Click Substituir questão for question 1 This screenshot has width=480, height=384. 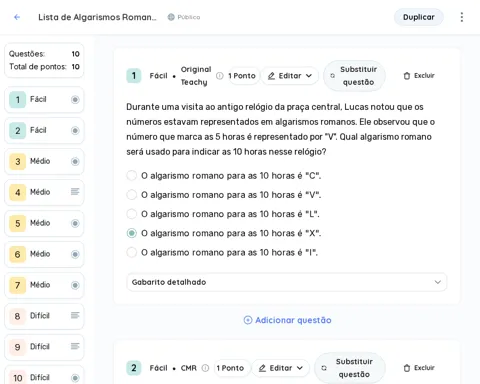[354, 76]
